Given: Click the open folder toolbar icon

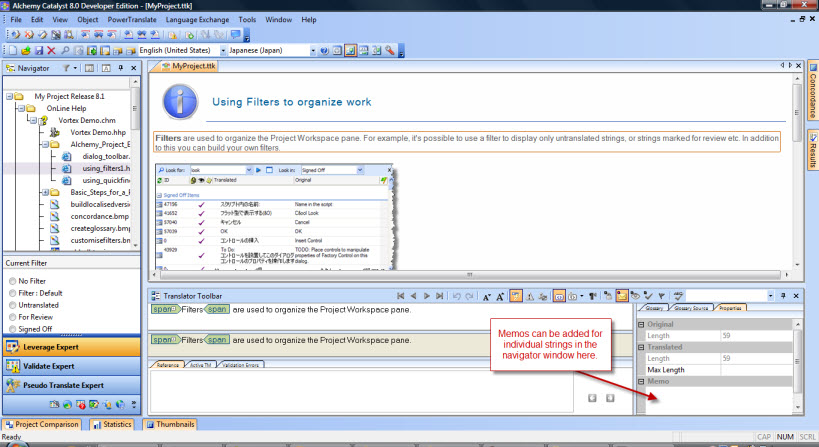Looking at the screenshot, I should click(25, 50).
